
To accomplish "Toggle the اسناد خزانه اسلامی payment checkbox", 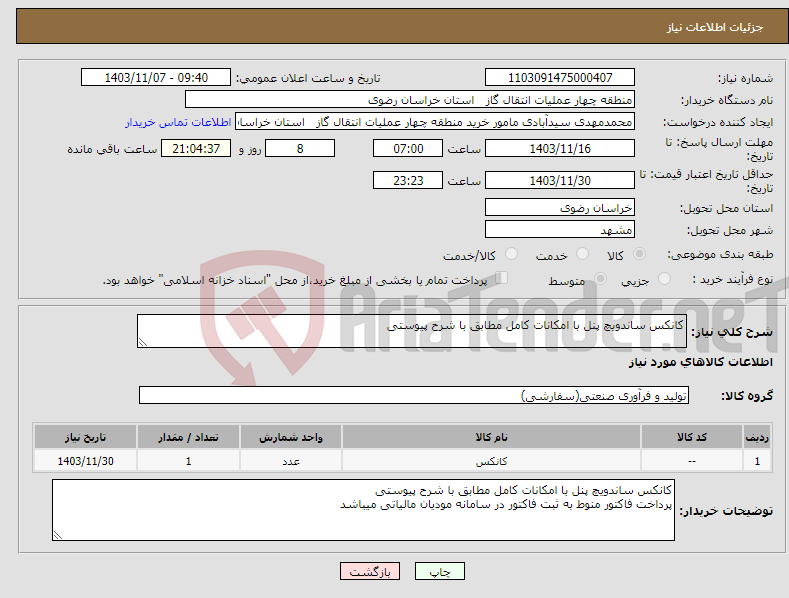I will [502, 277].
